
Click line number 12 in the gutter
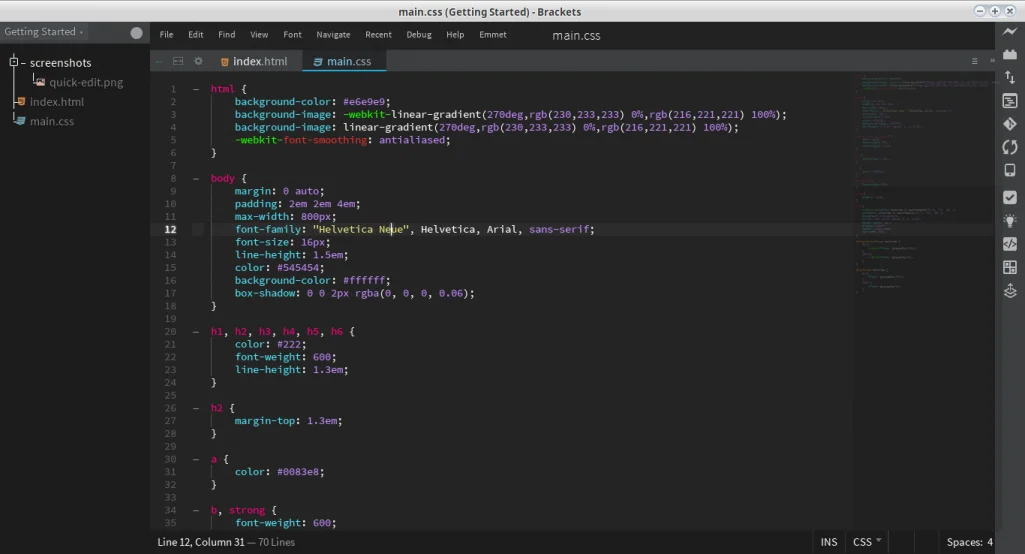tap(171, 230)
